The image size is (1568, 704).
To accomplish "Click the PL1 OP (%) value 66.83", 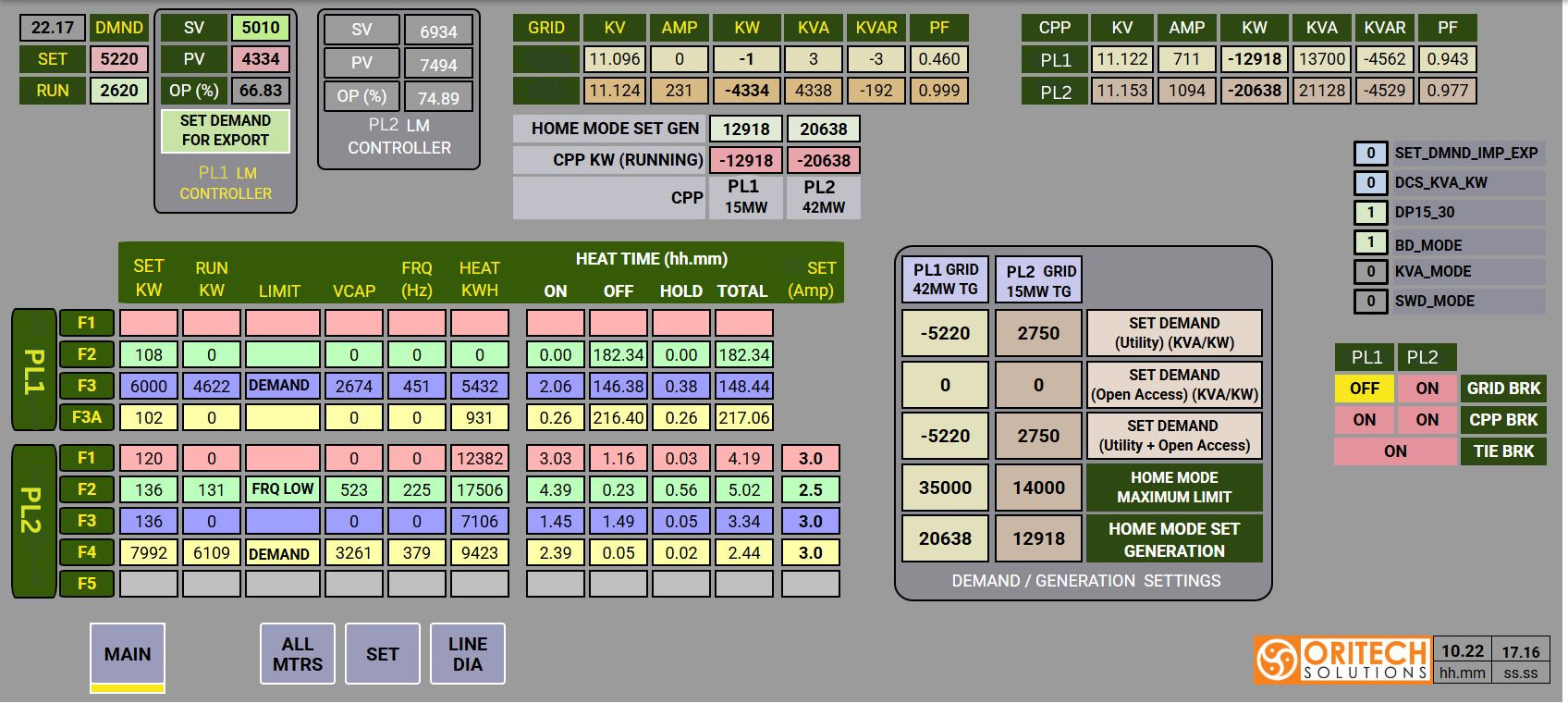I will [x=261, y=91].
